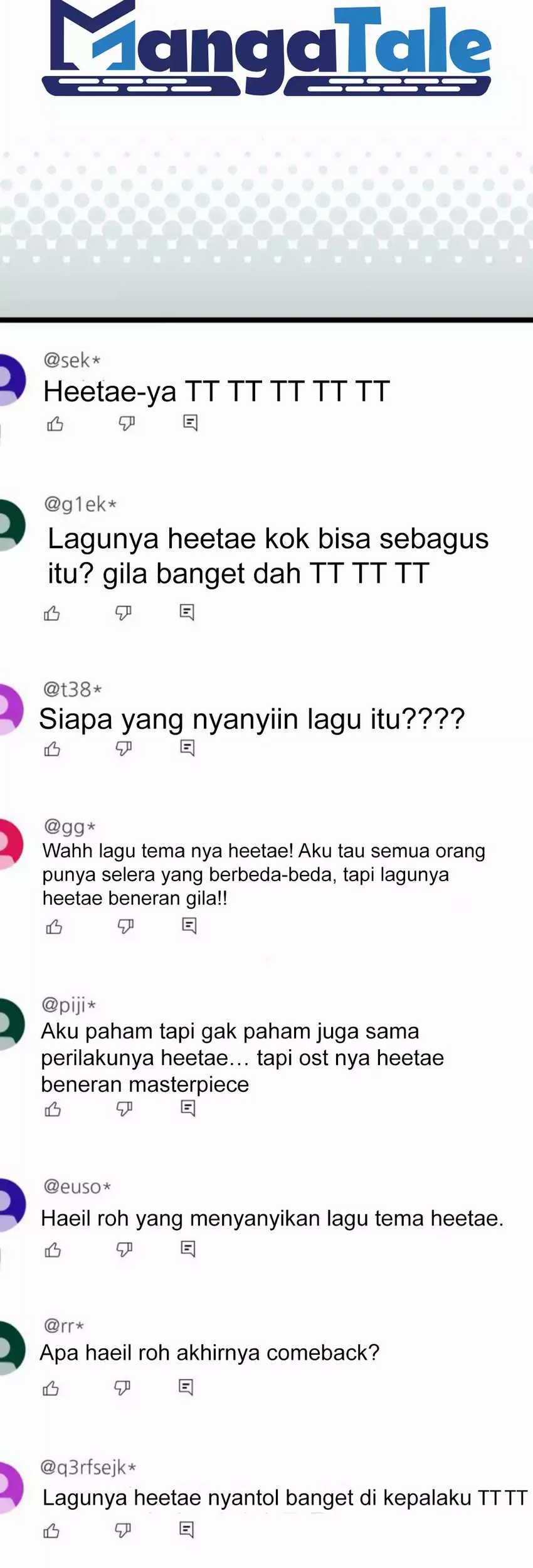Open the @euso* username

coord(77,1187)
